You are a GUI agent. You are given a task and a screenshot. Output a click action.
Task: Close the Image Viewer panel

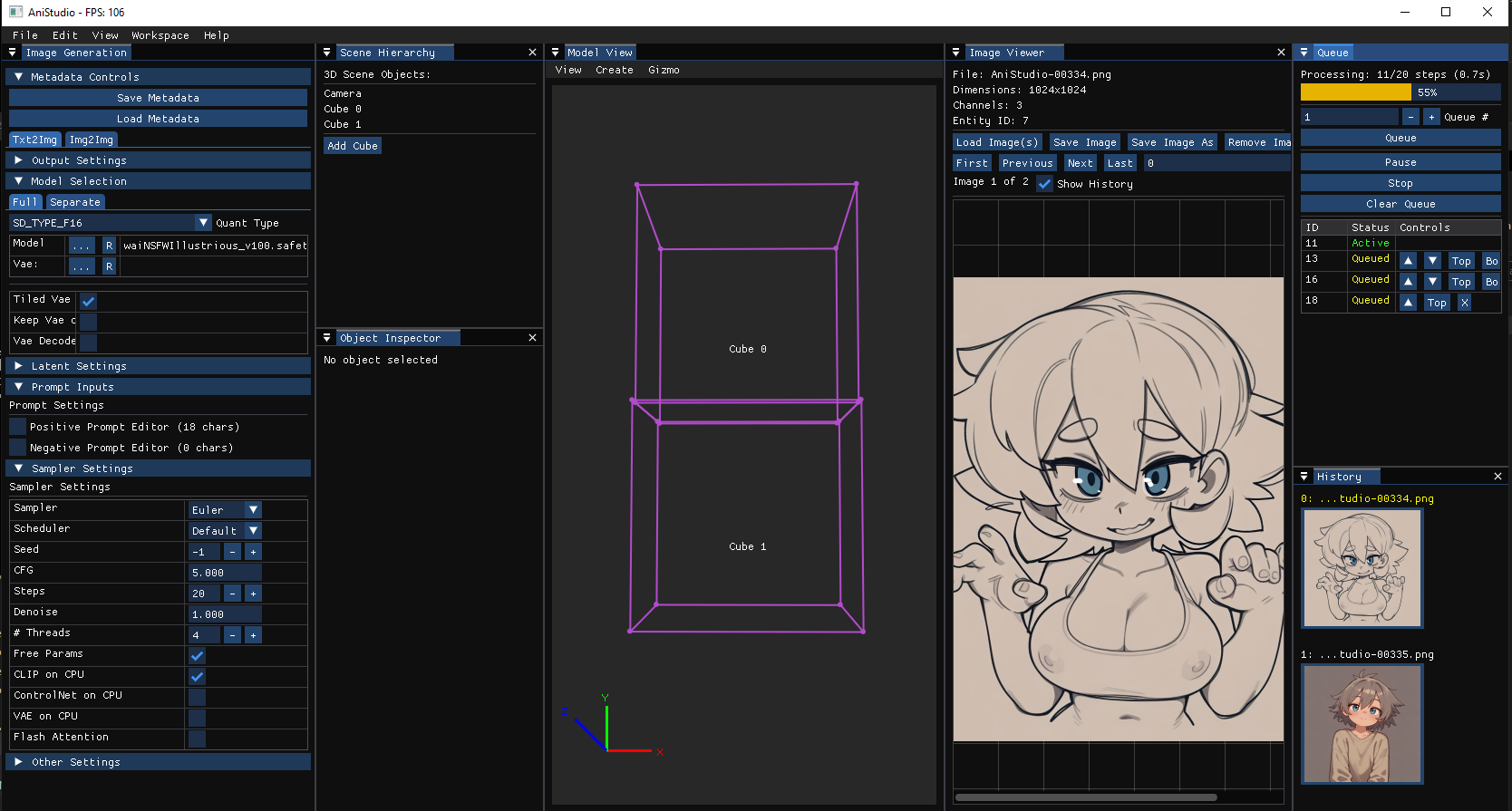pyautogui.click(x=1281, y=53)
